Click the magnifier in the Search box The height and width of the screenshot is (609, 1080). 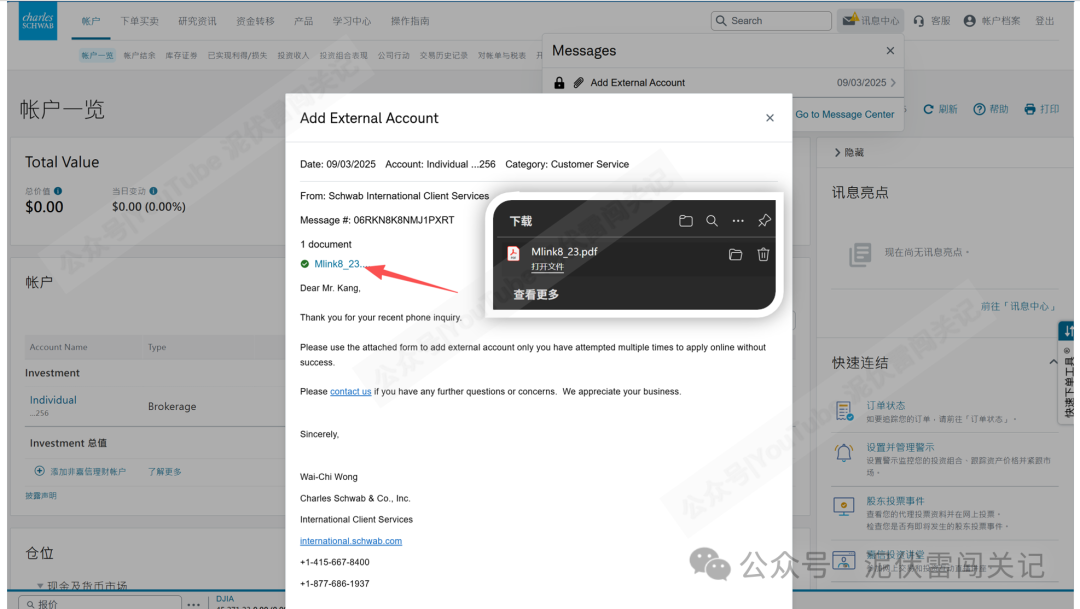pyautogui.click(x=721, y=21)
